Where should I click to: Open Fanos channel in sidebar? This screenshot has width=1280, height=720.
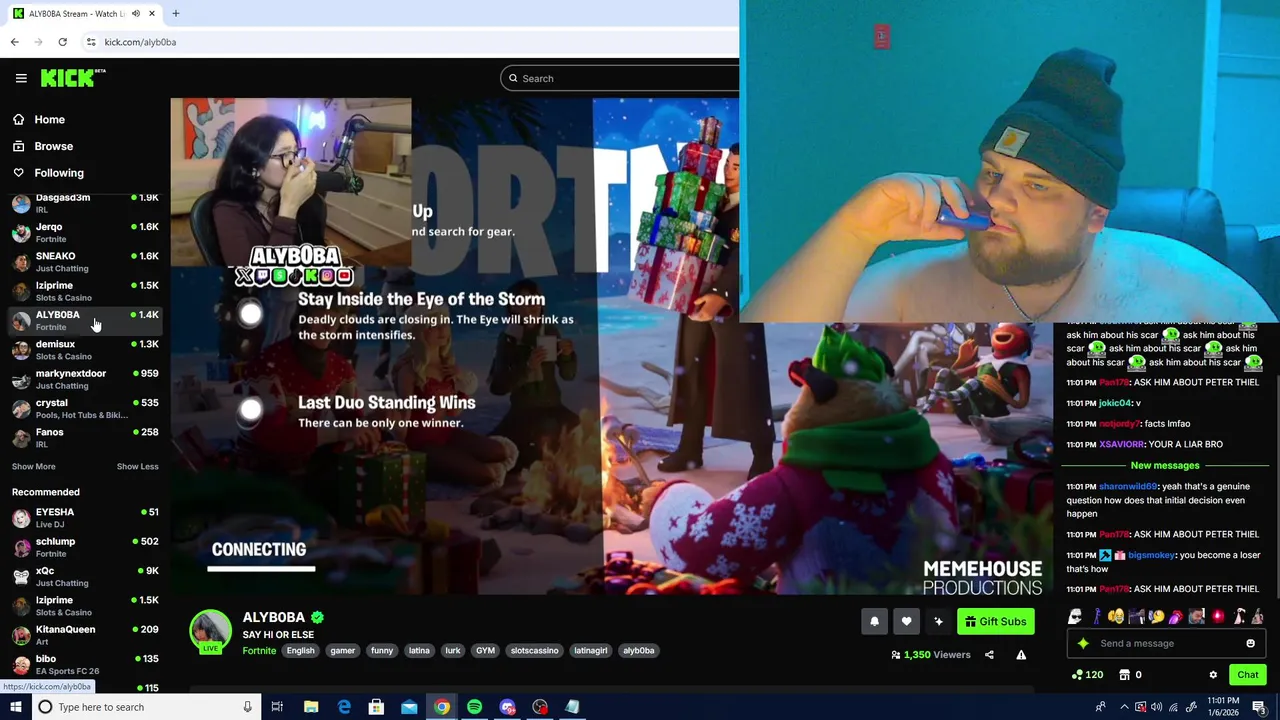tap(85, 438)
